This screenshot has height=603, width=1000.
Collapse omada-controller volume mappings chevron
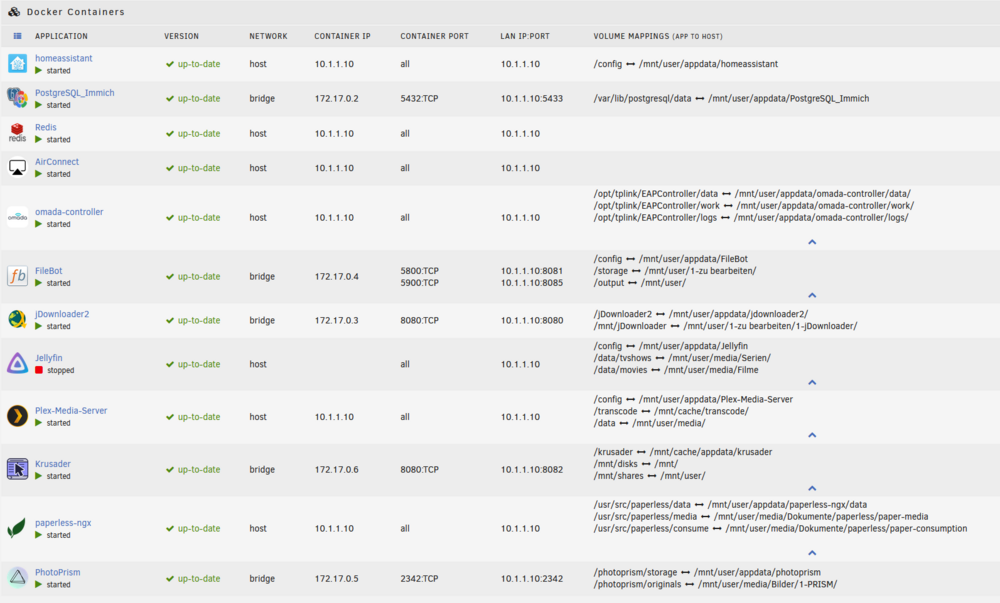[x=812, y=242]
